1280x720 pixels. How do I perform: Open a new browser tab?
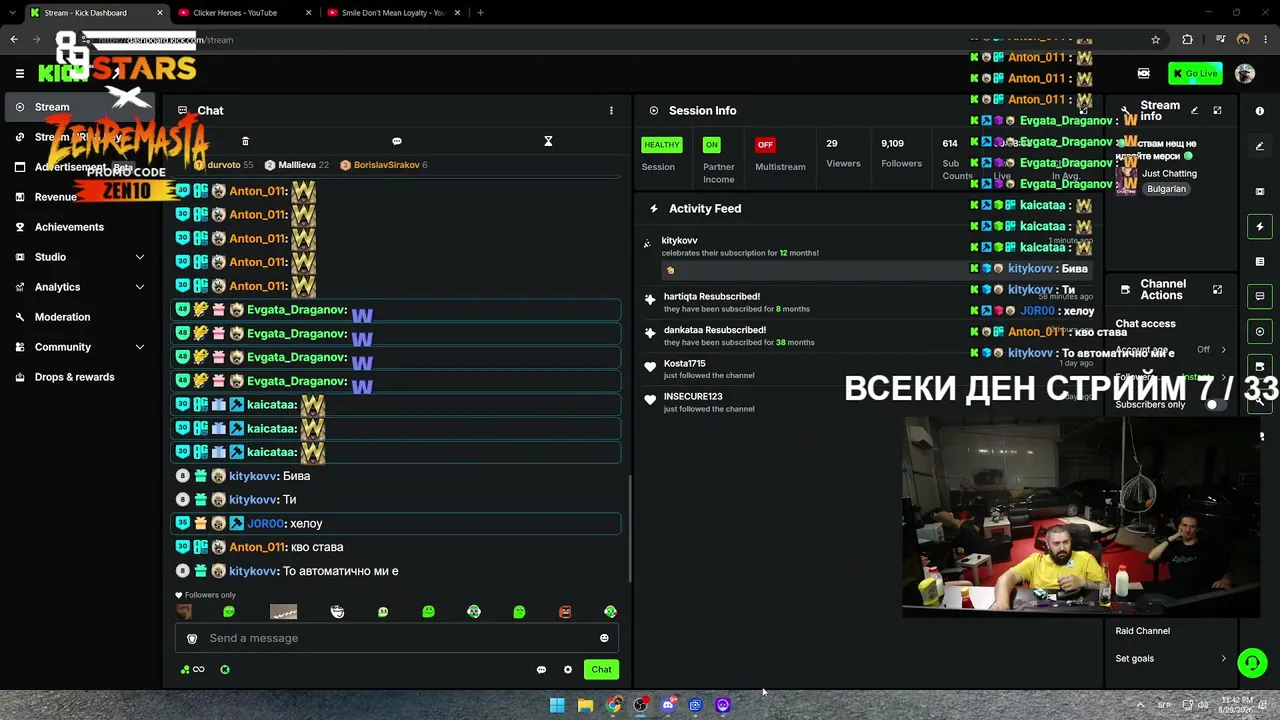coord(480,13)
